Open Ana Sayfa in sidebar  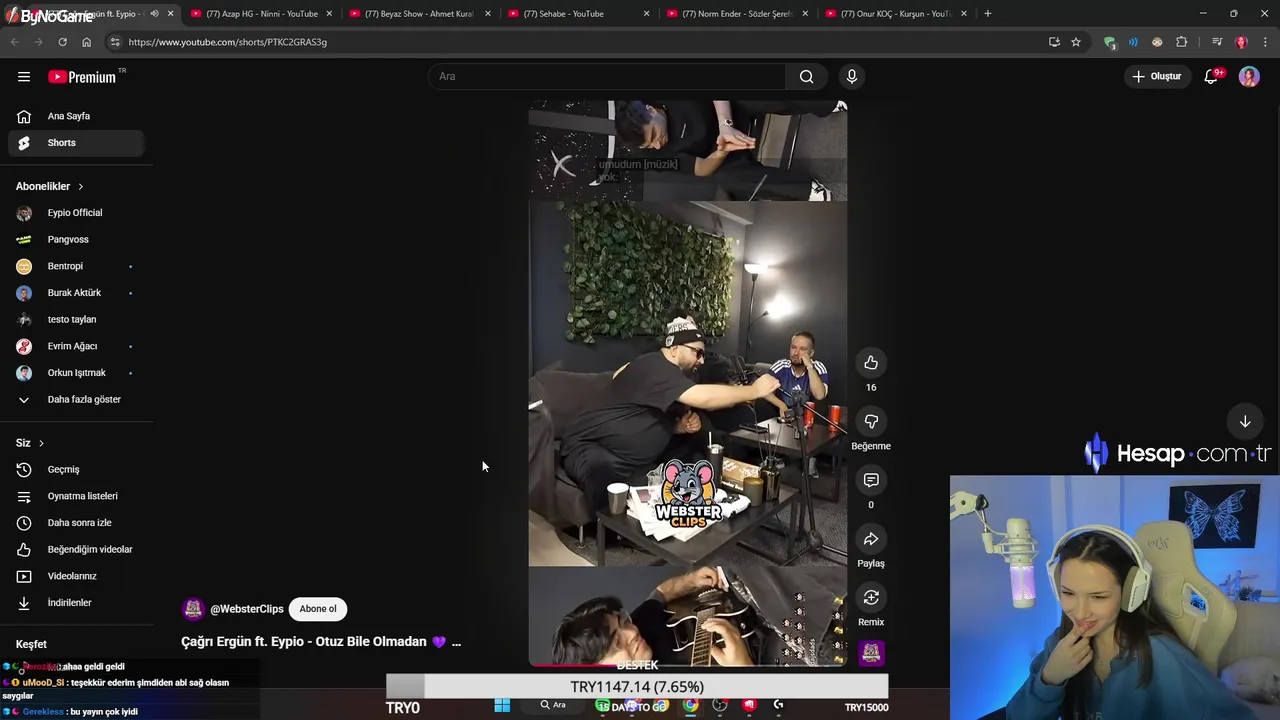(76, 116)
